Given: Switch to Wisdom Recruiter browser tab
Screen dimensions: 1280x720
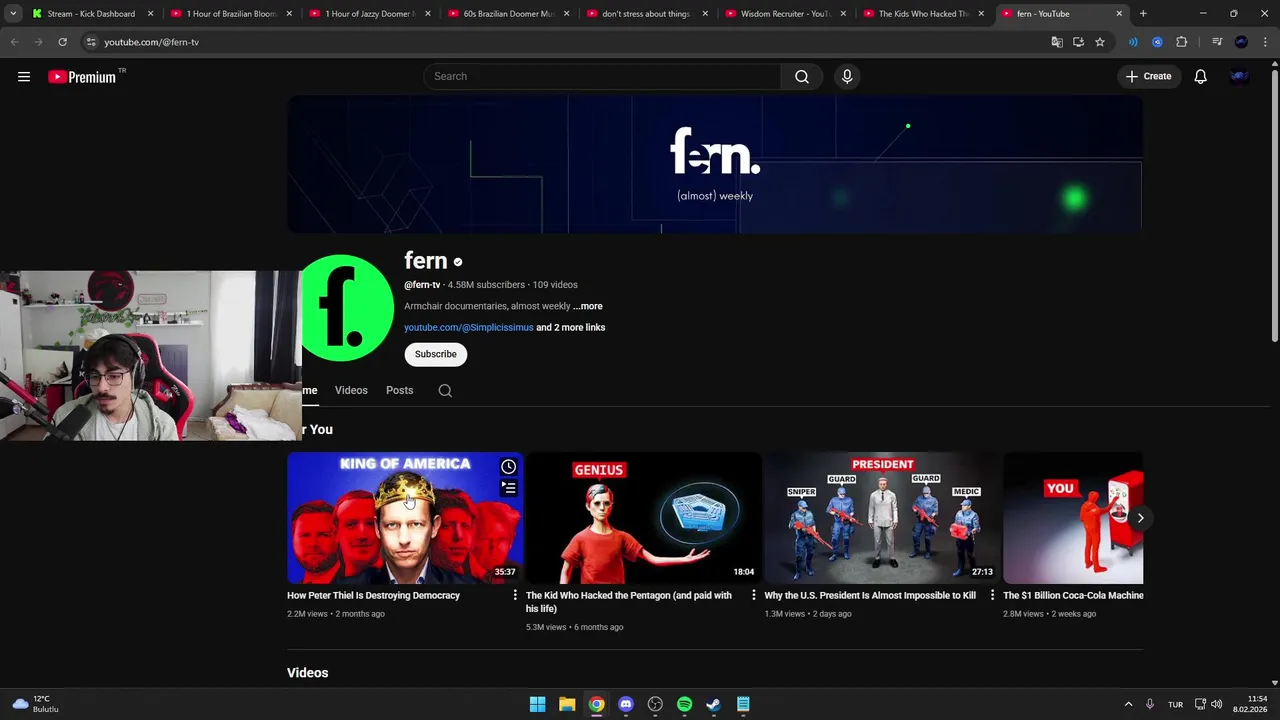Looking at the screenshot, I should pyautogui.click(x=785, y=14).
